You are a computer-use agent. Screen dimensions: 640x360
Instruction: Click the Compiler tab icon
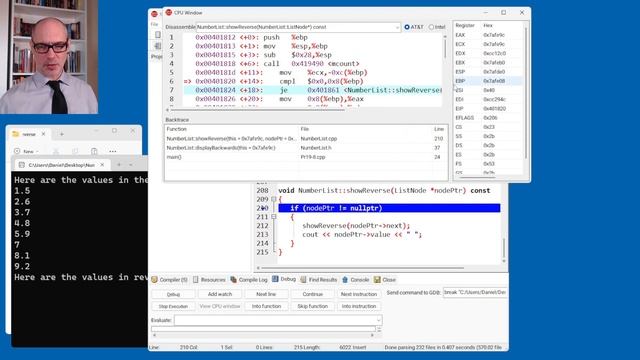click(x=154, y=280)
